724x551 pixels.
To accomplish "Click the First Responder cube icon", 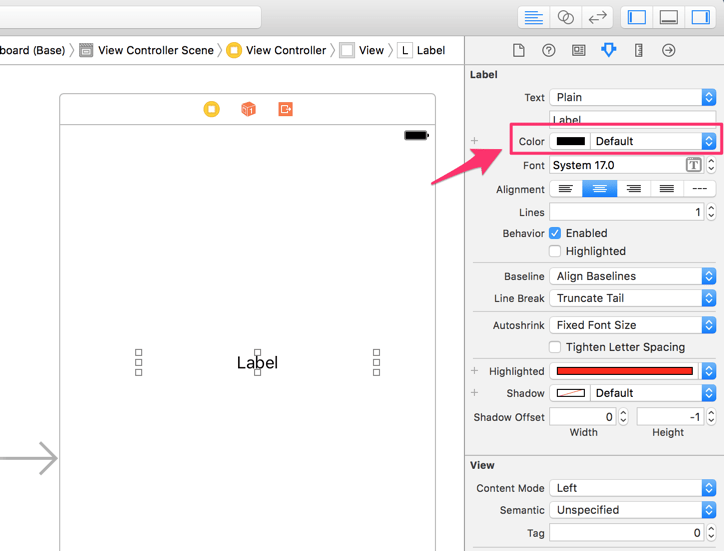I will [248, 109].
